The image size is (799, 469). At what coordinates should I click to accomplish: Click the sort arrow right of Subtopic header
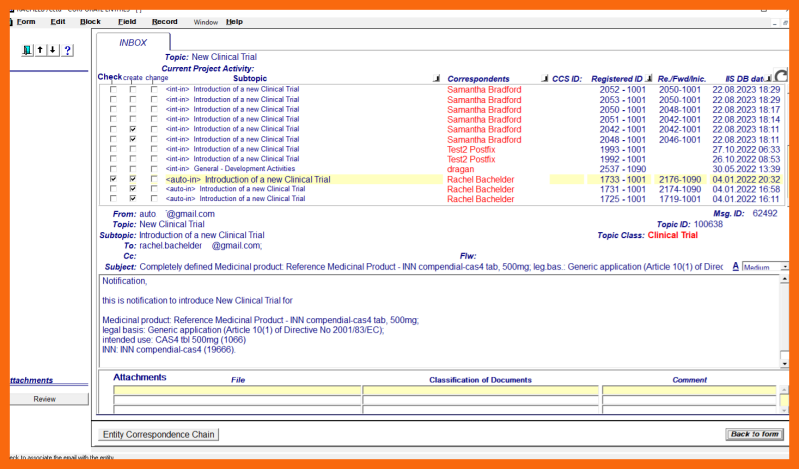point(435,78)
